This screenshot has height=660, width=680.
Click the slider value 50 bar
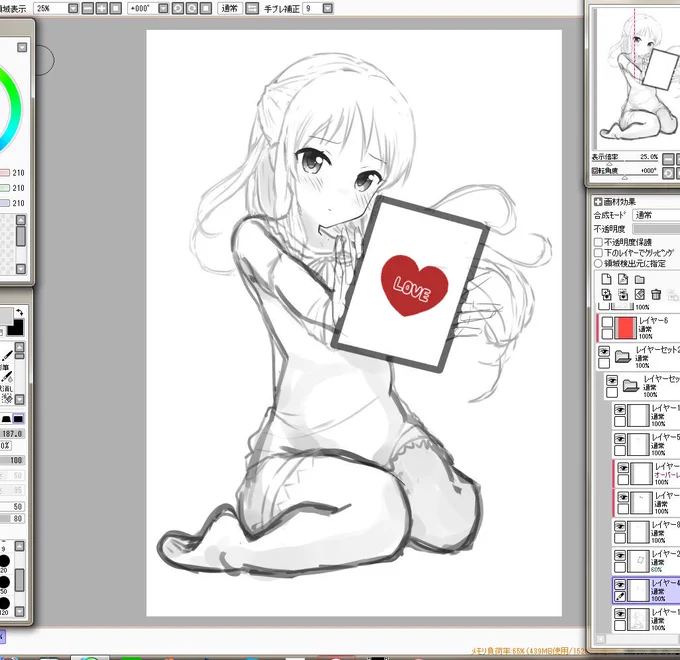(13, 506)
